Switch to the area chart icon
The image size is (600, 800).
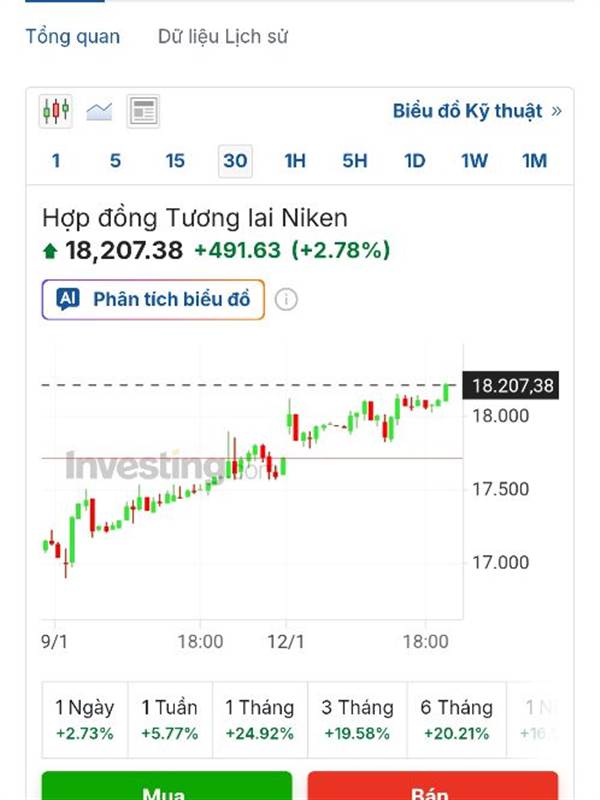coord(99,111)
